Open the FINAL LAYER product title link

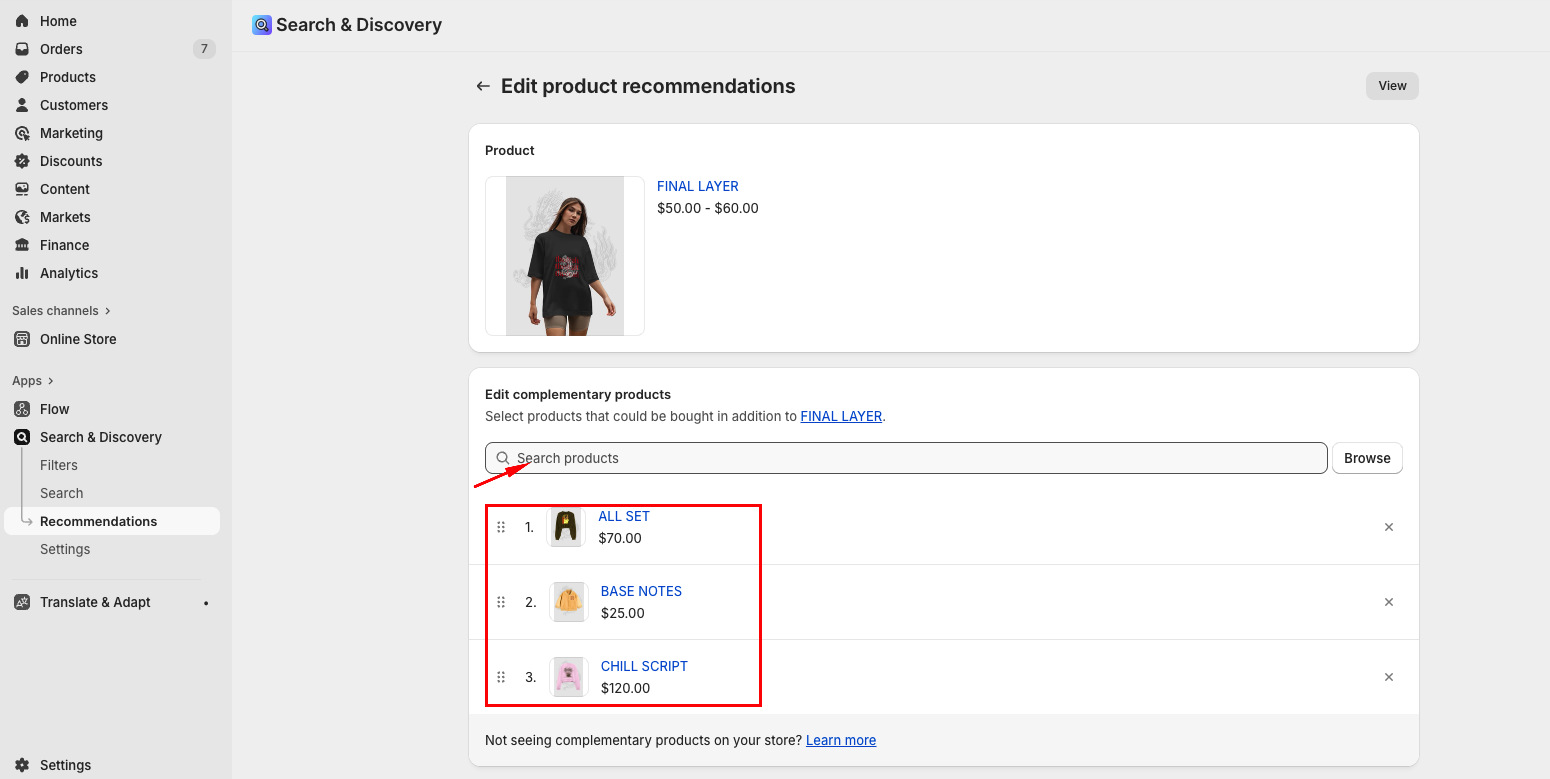[x=698, y=186]
